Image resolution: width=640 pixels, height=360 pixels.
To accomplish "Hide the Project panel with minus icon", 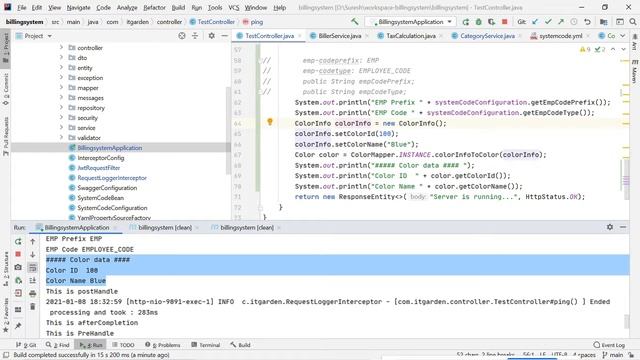I will [224, 36].
